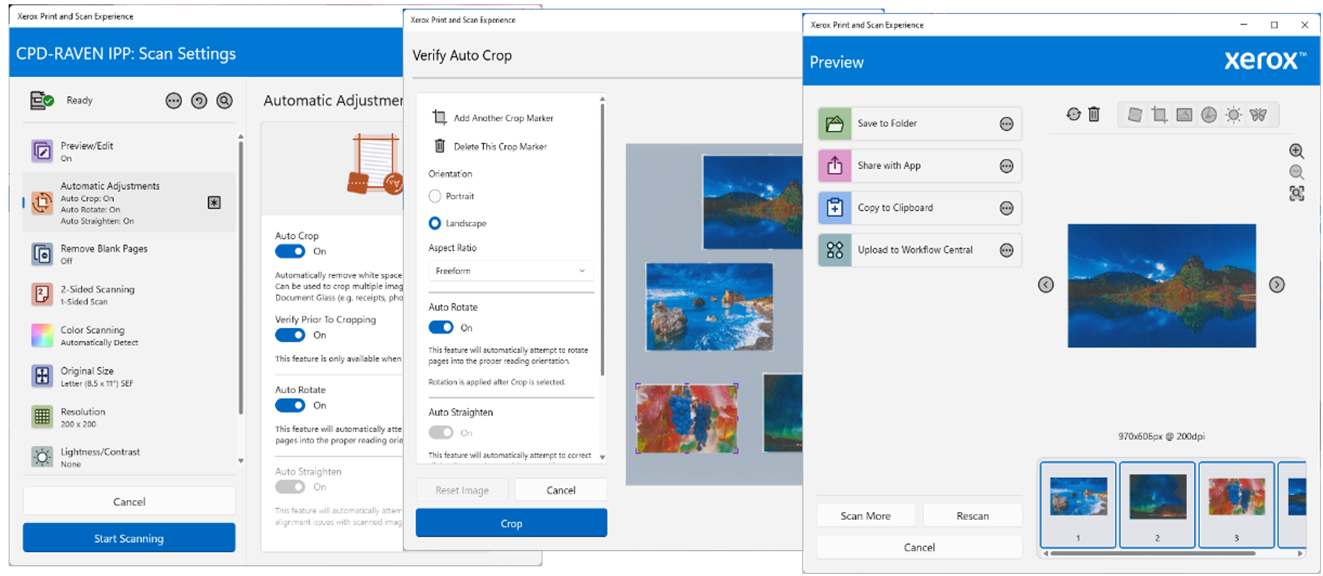Click the Verify Auto Crop options scrollbar

[602, 240]
